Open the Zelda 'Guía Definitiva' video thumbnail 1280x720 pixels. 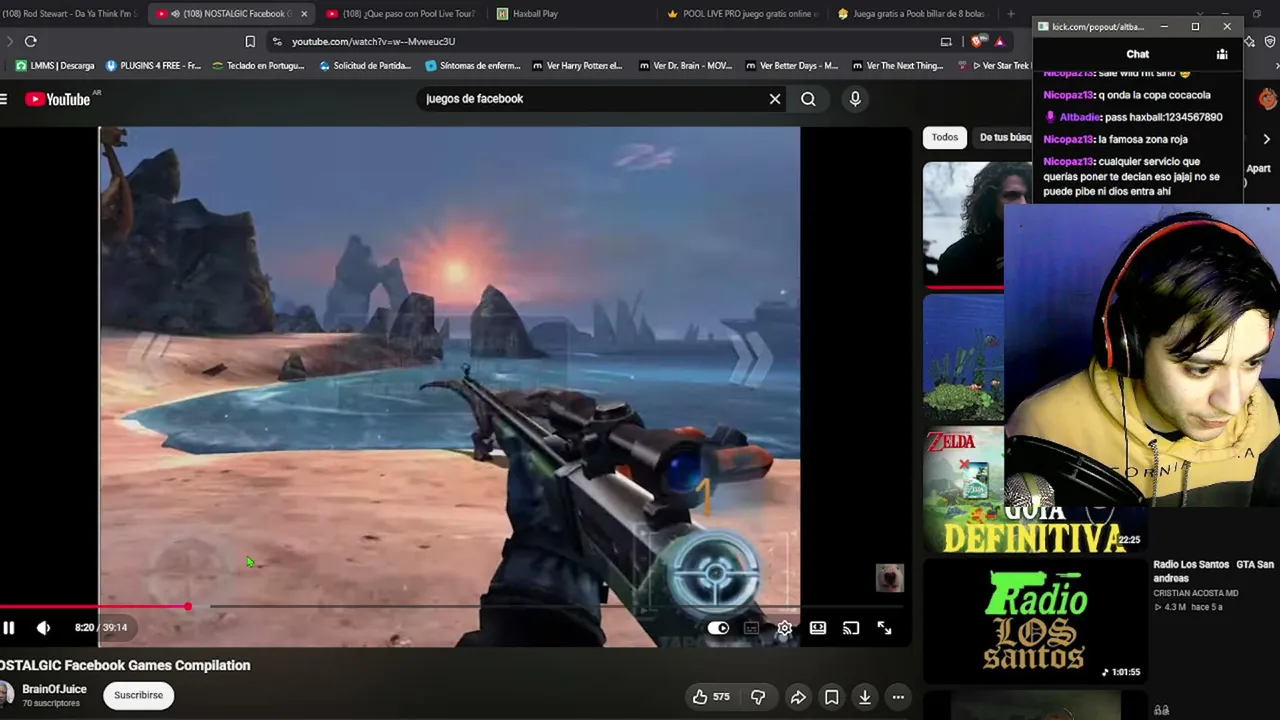[963, 490]
